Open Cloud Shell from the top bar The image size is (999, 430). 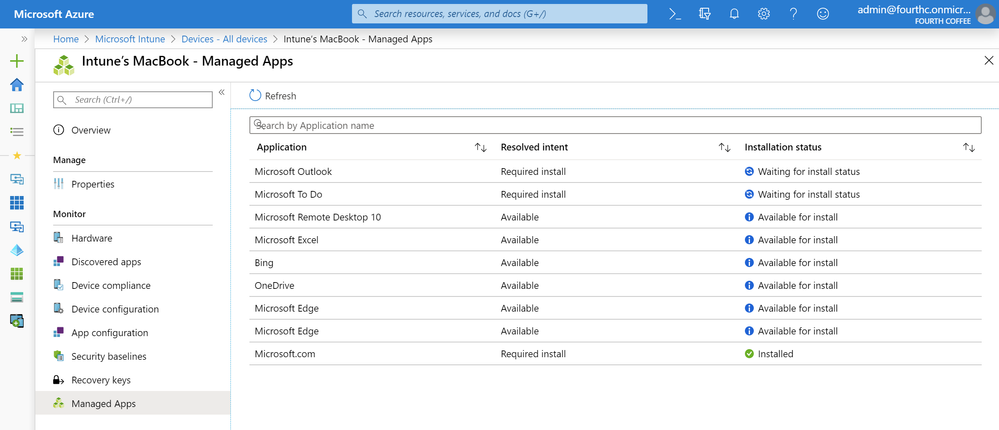675,14
